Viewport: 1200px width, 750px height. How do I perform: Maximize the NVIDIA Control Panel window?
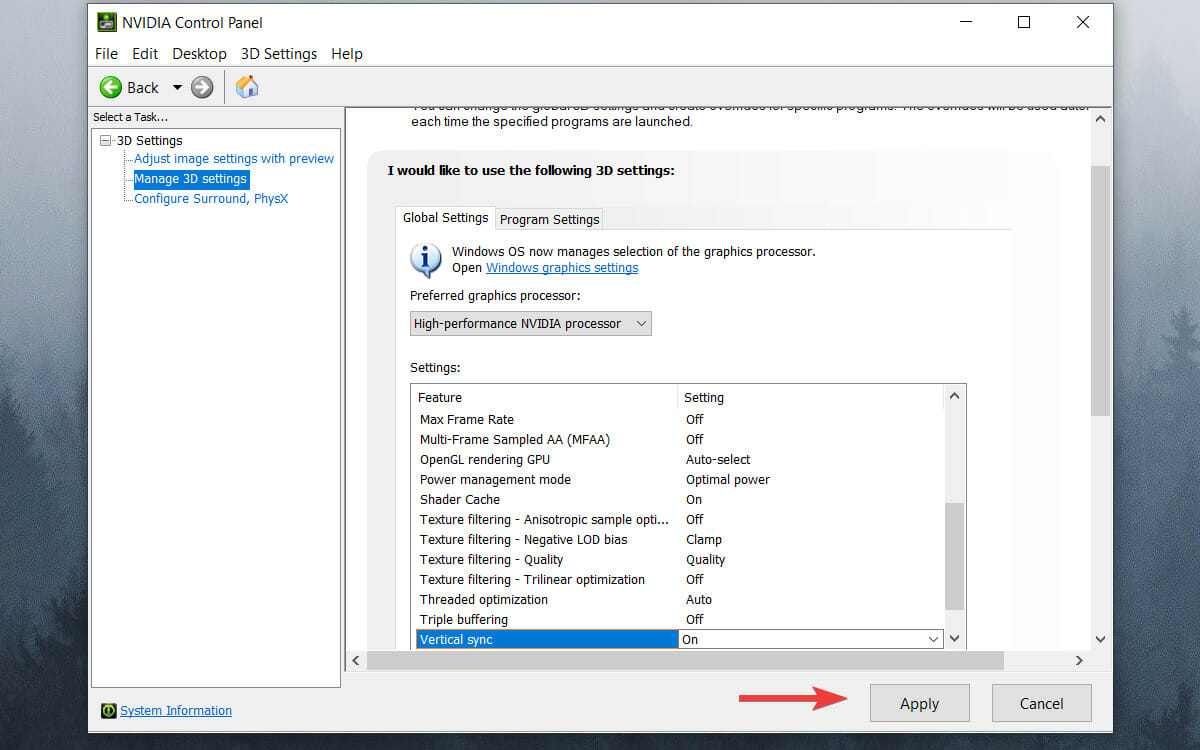1023,22
